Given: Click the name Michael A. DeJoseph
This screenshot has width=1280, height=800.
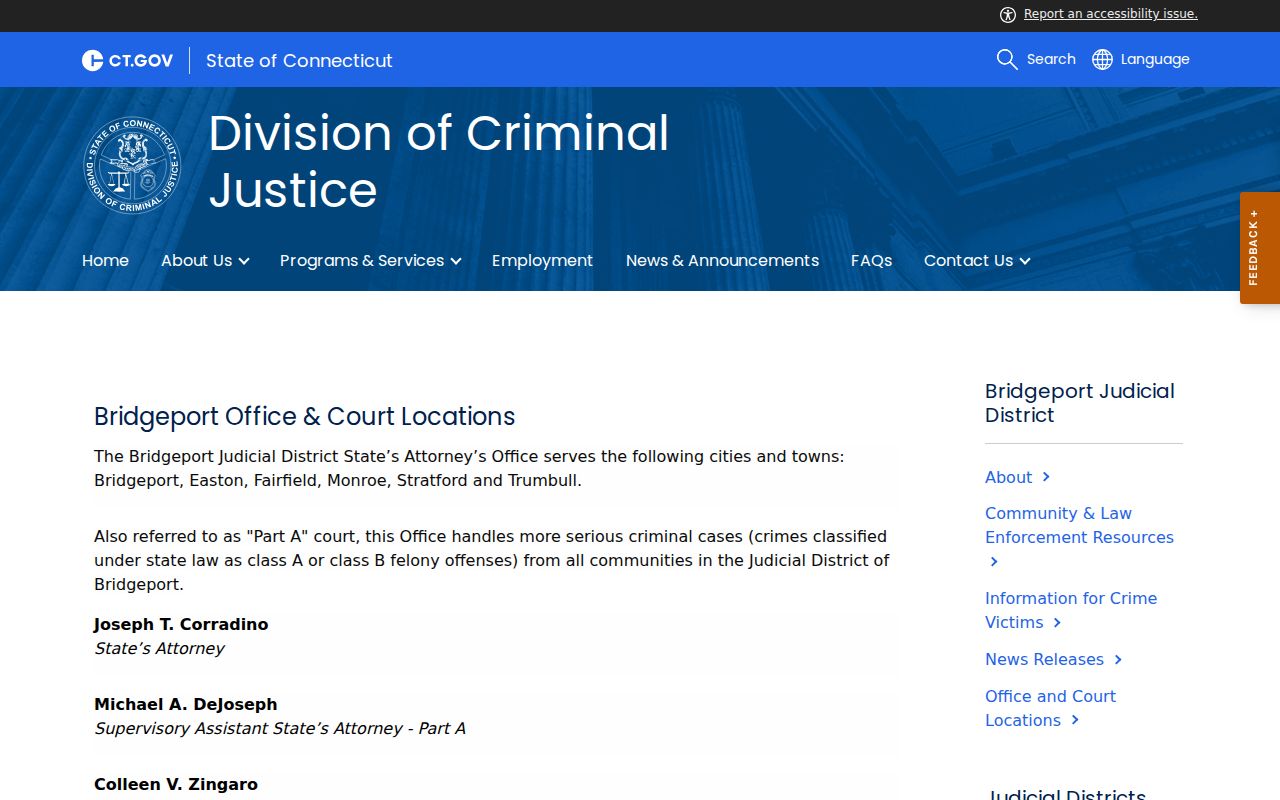Looking at the screenshot, I should click(x=186, y=704).
